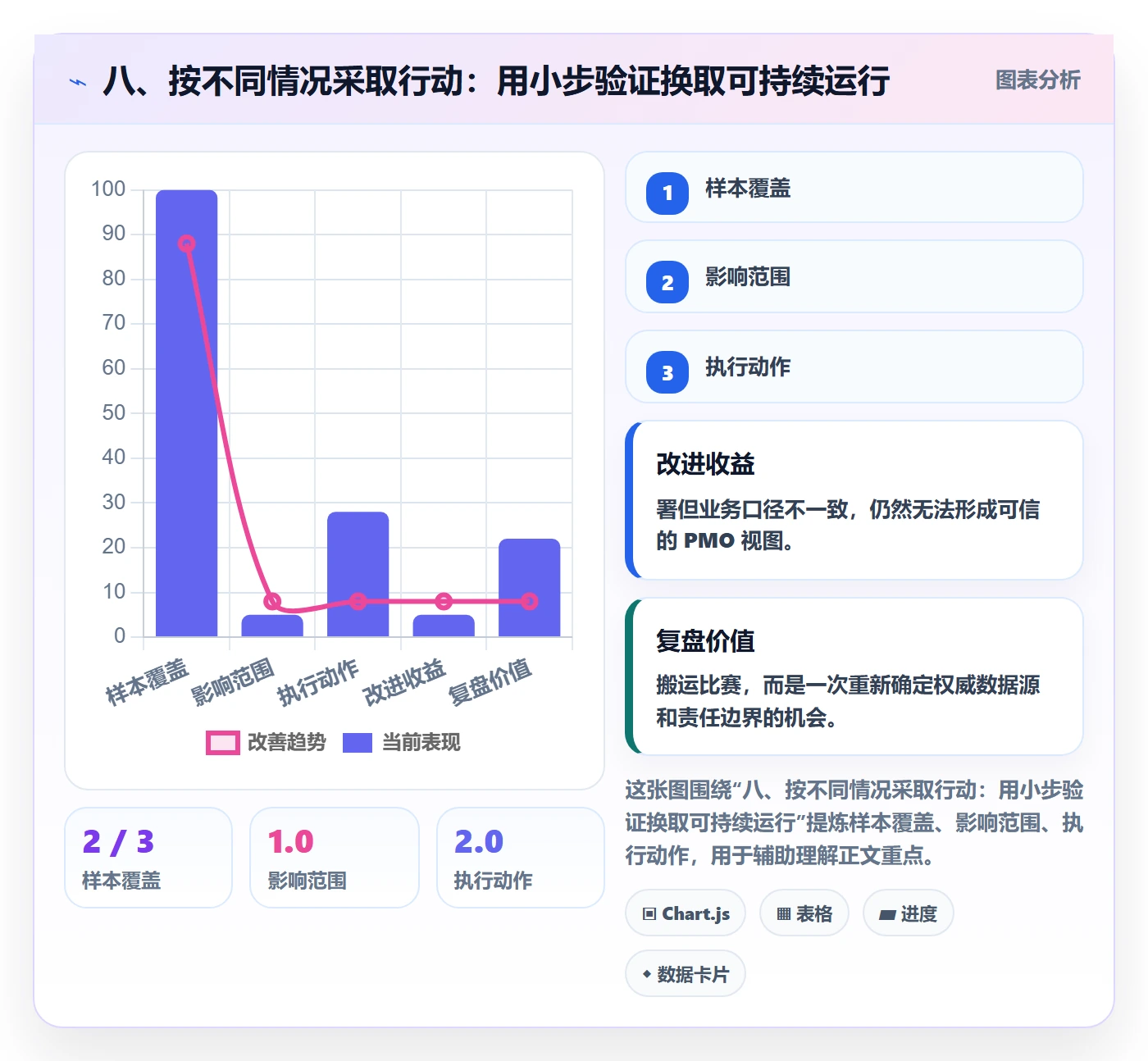This screenshot has height=1061, width=1148.
Task: Open the 改进收益 card
Action: point(854,500)
